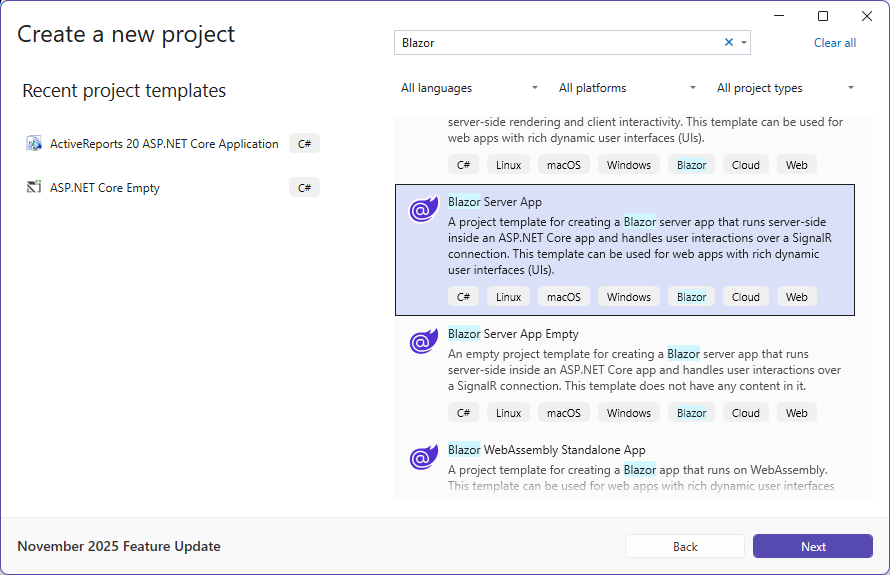
Task: Click the Blazor Server App Empty icon
Action: [424, 342]
